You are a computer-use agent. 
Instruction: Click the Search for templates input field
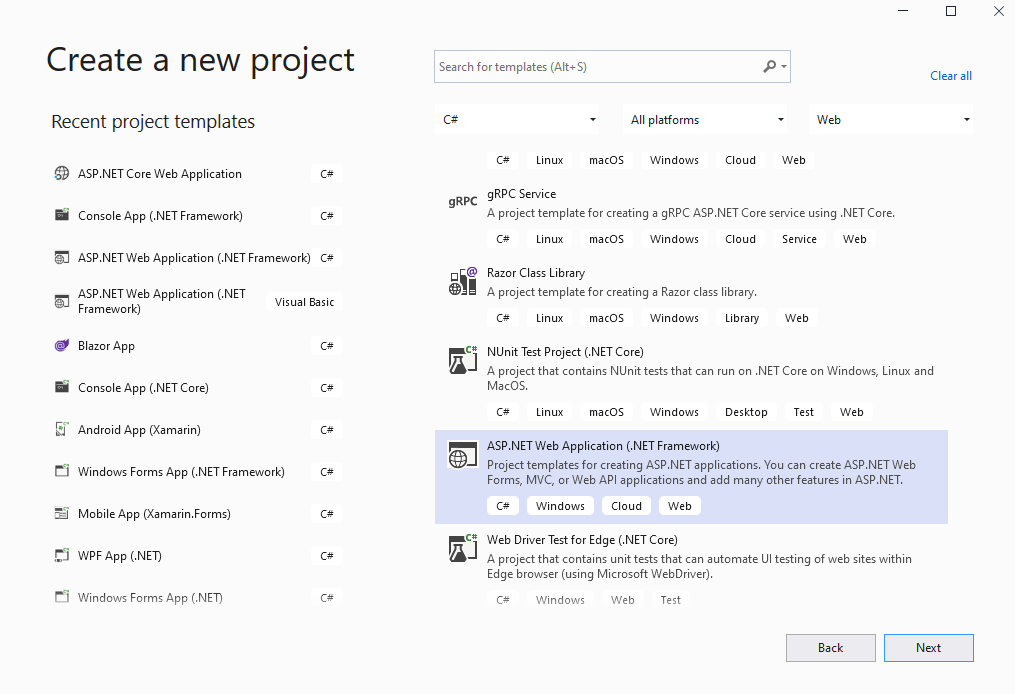pyautogui.click(x=600, y=66)
